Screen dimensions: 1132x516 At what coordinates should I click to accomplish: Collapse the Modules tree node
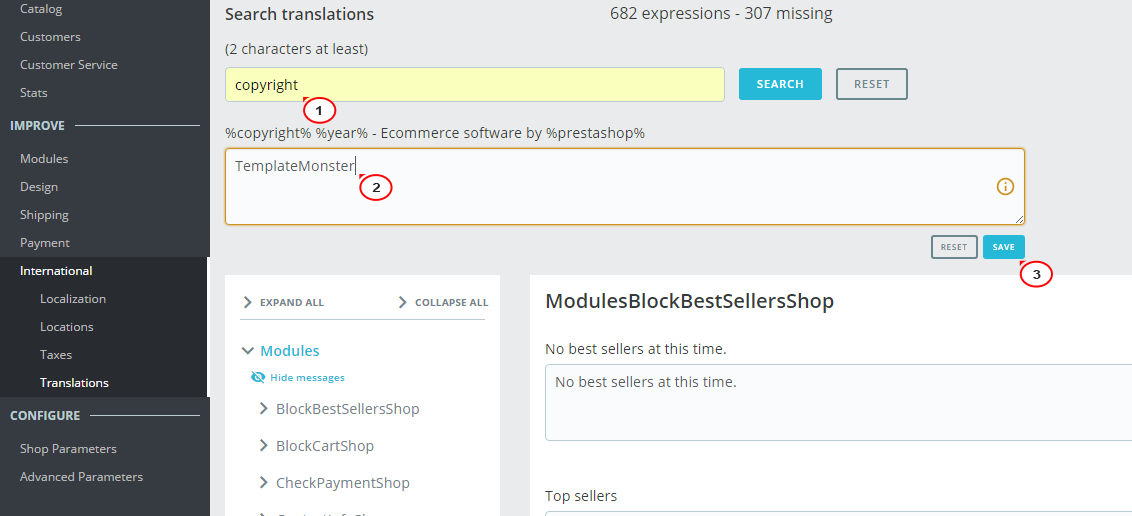(x=248, y=351)
